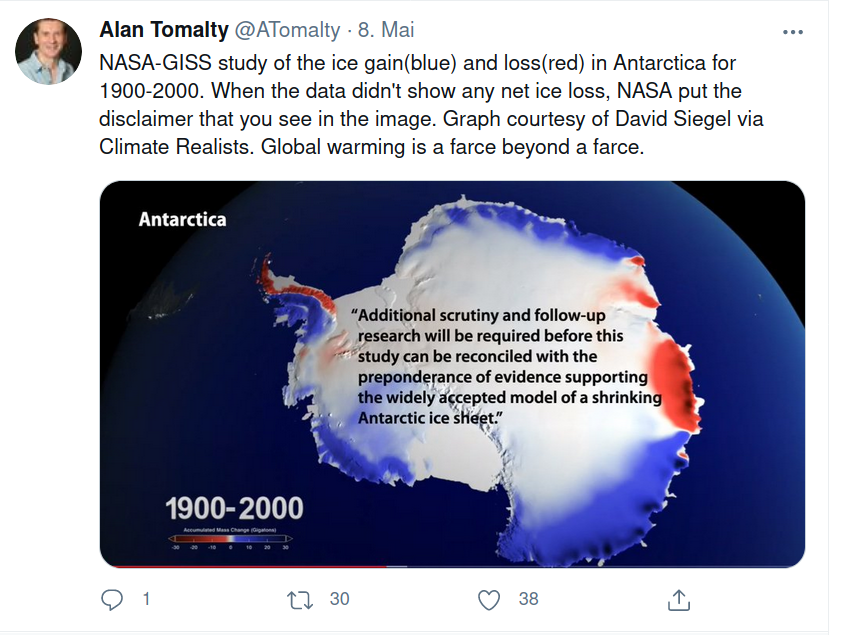Open the share upload icon
Screen dimensions: 864x635
[678, 600]
